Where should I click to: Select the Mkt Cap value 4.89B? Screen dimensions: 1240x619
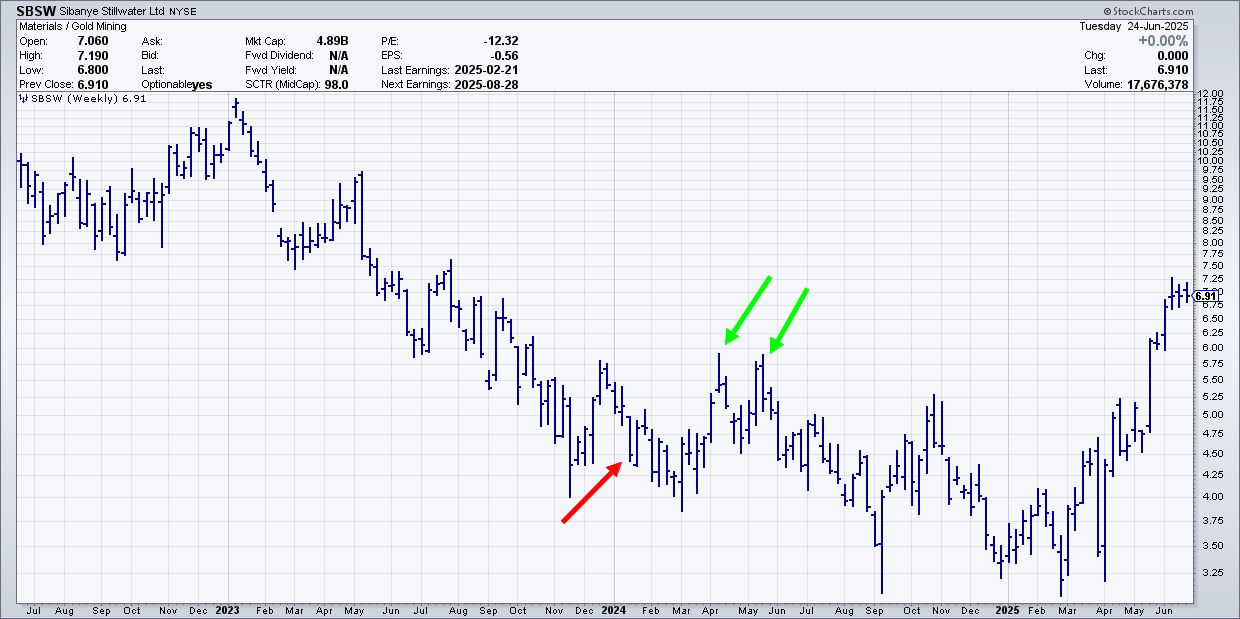pyautogui.click(x=331, y=41)
